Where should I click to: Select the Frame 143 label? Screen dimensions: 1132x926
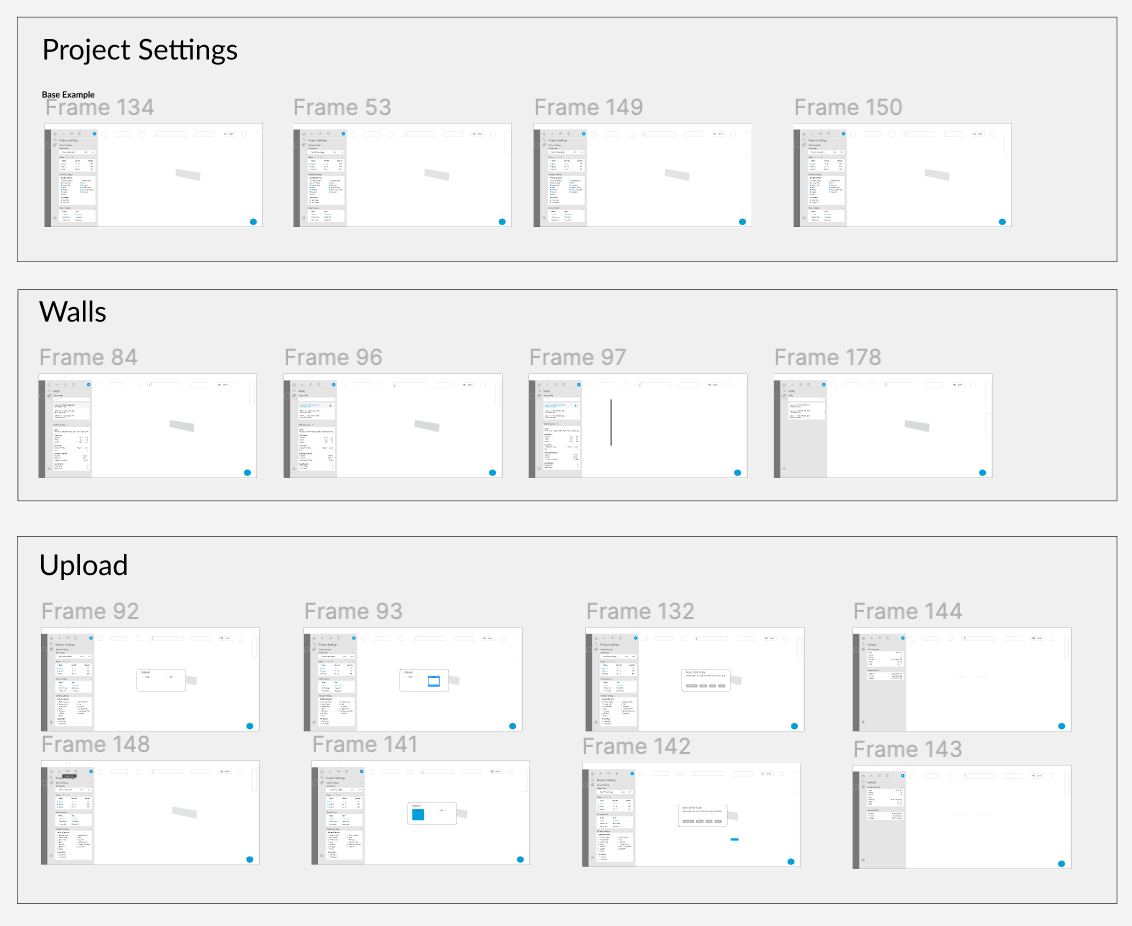point(908,749)
